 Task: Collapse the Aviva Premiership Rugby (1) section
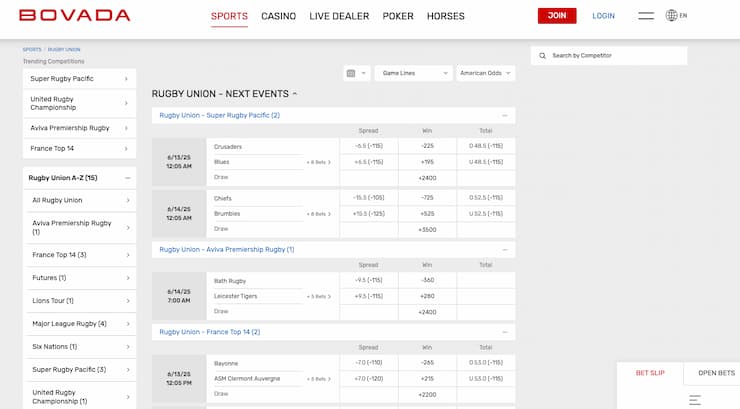pos(505,250)
